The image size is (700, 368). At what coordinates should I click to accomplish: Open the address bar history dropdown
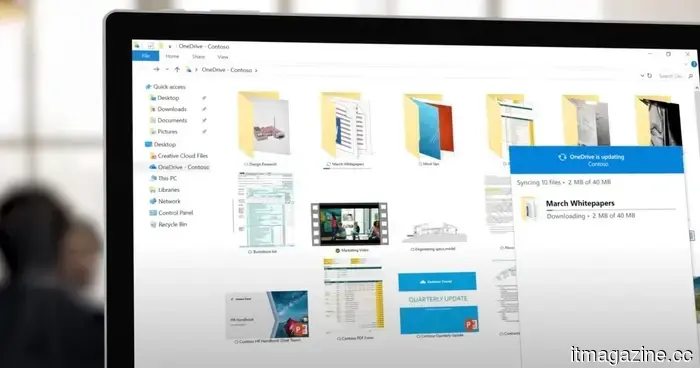click(x=642, y=75)
